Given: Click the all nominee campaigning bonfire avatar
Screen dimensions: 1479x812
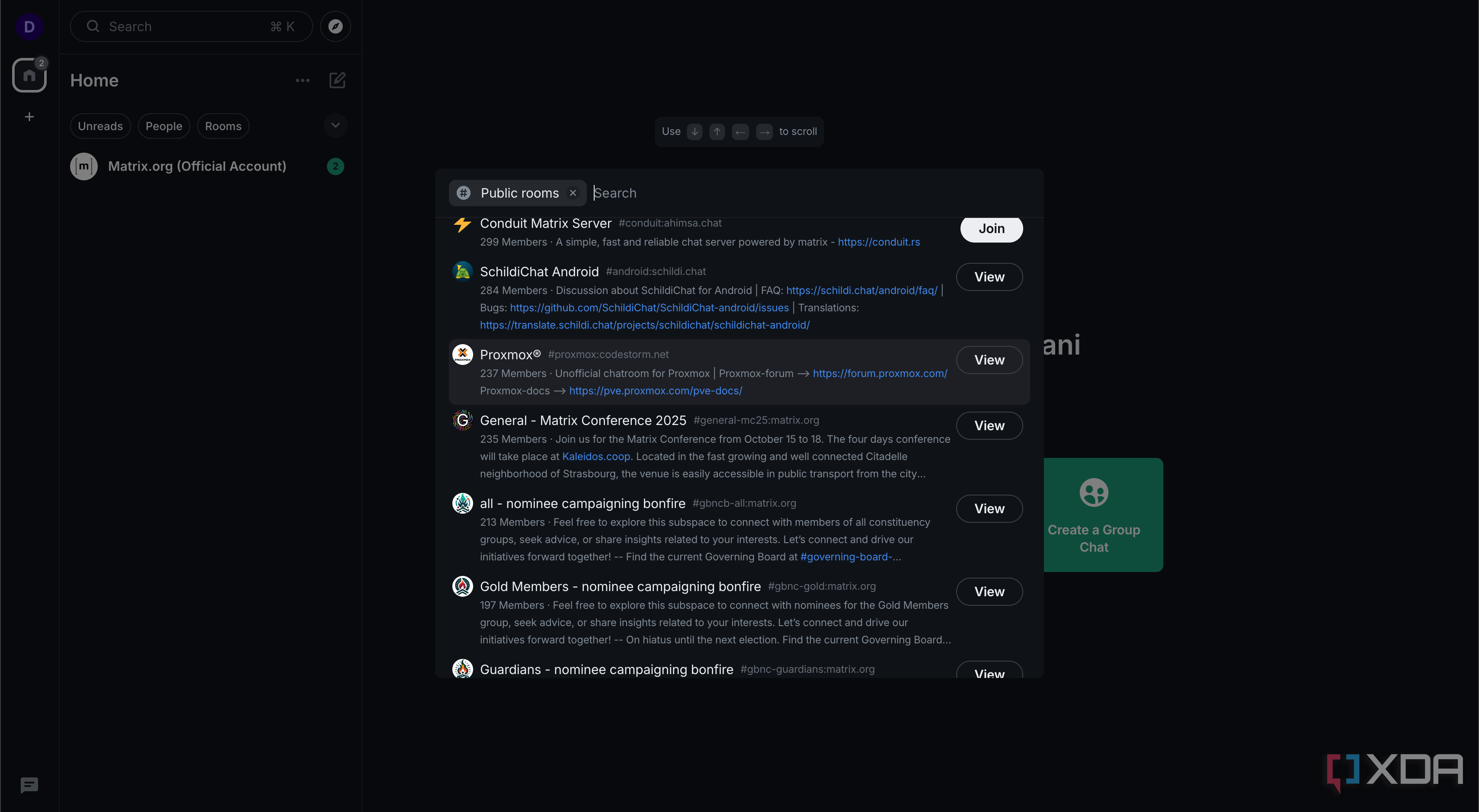Looking at the screenshot, I should pyautogui.click(x=462, y=503).
